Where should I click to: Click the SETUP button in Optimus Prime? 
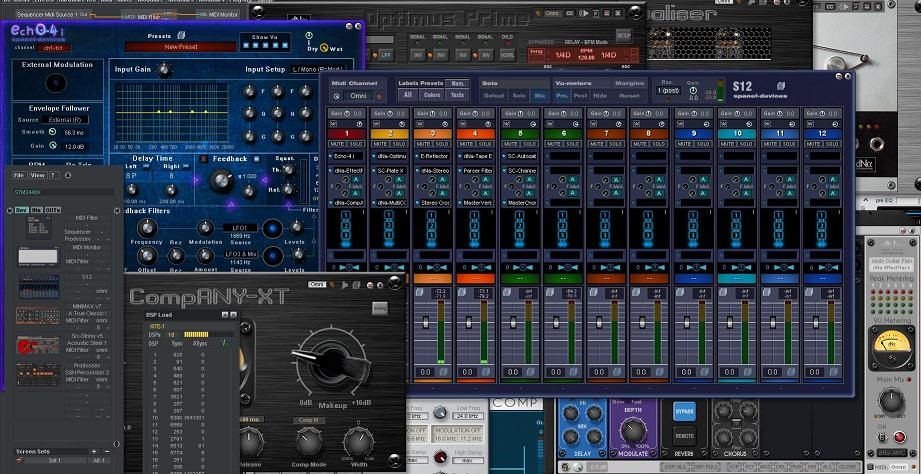(x=623, y=36)
